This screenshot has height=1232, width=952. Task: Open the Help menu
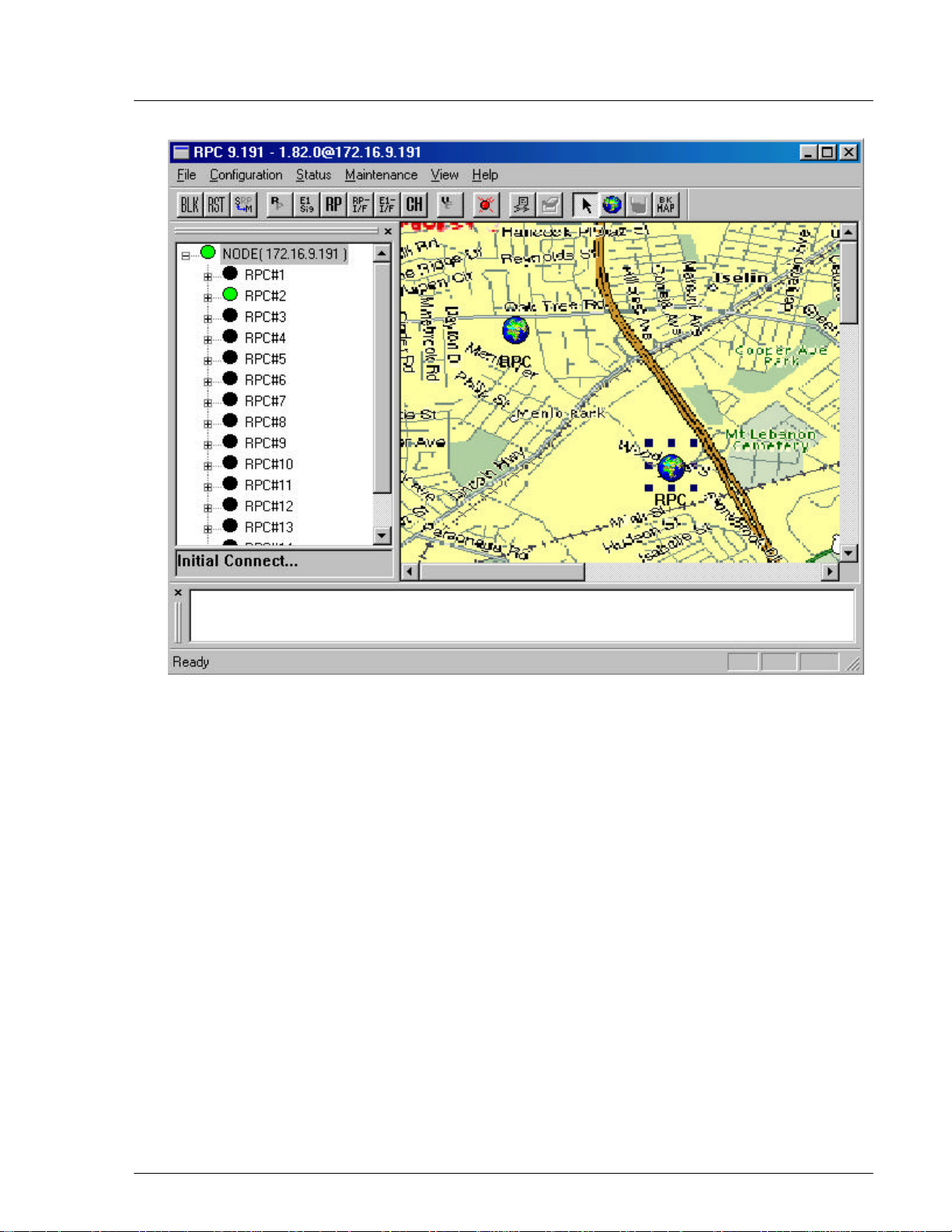[x=485, y=175]
